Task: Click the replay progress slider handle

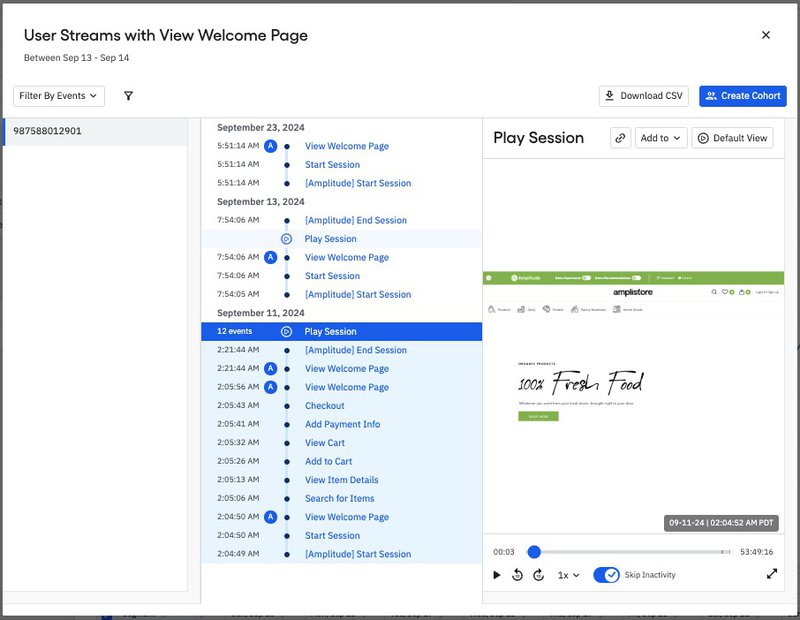Action: (x=534, y=552)
